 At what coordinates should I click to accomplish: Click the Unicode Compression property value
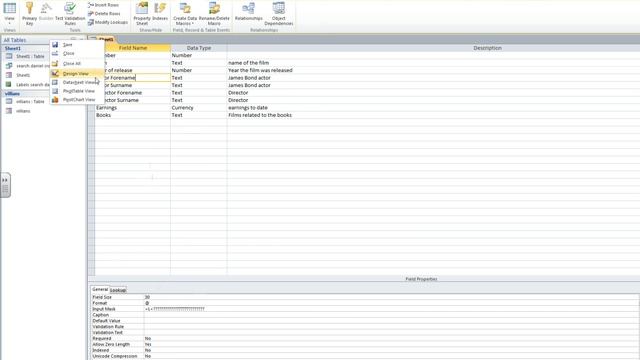pos(391,356)
